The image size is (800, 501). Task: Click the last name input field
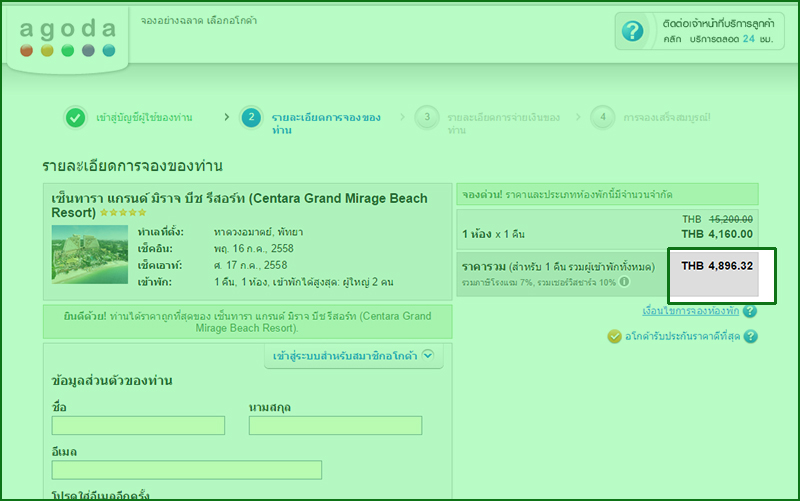335,426
